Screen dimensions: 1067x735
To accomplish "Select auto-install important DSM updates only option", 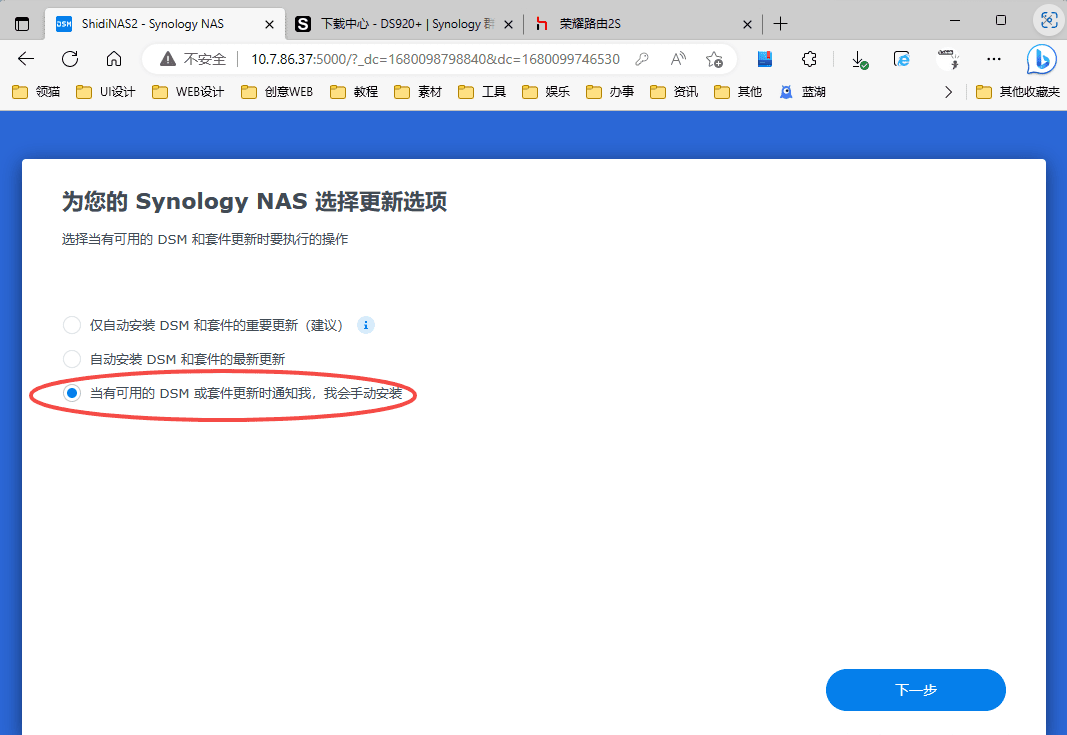I will (x=72, y=325).
